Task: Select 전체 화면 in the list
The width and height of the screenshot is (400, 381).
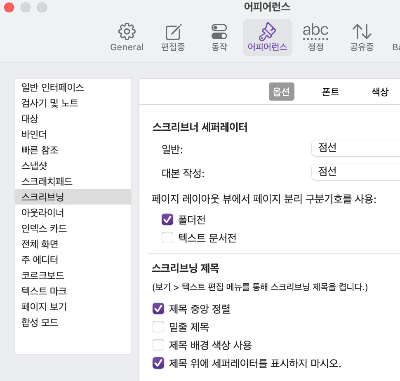Action: pyautogui.click(x=73, y=244)
